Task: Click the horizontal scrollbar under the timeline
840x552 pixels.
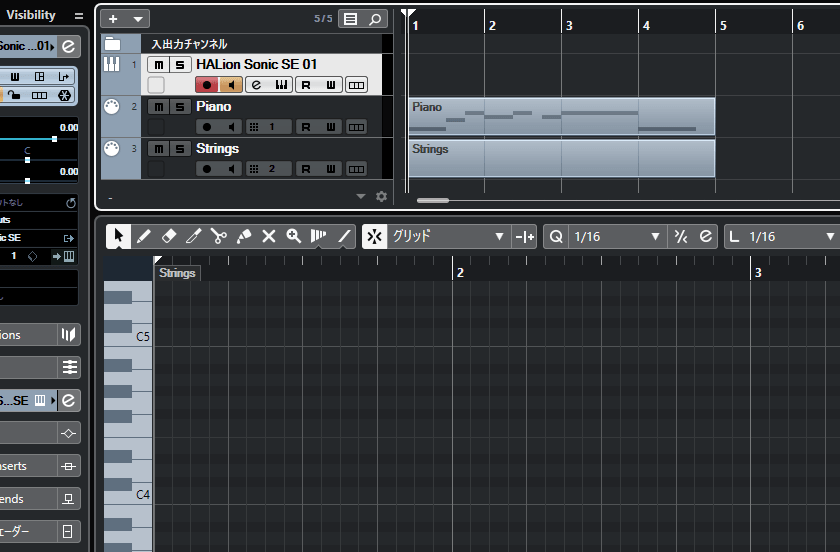Action: click(x=433, y=200)
